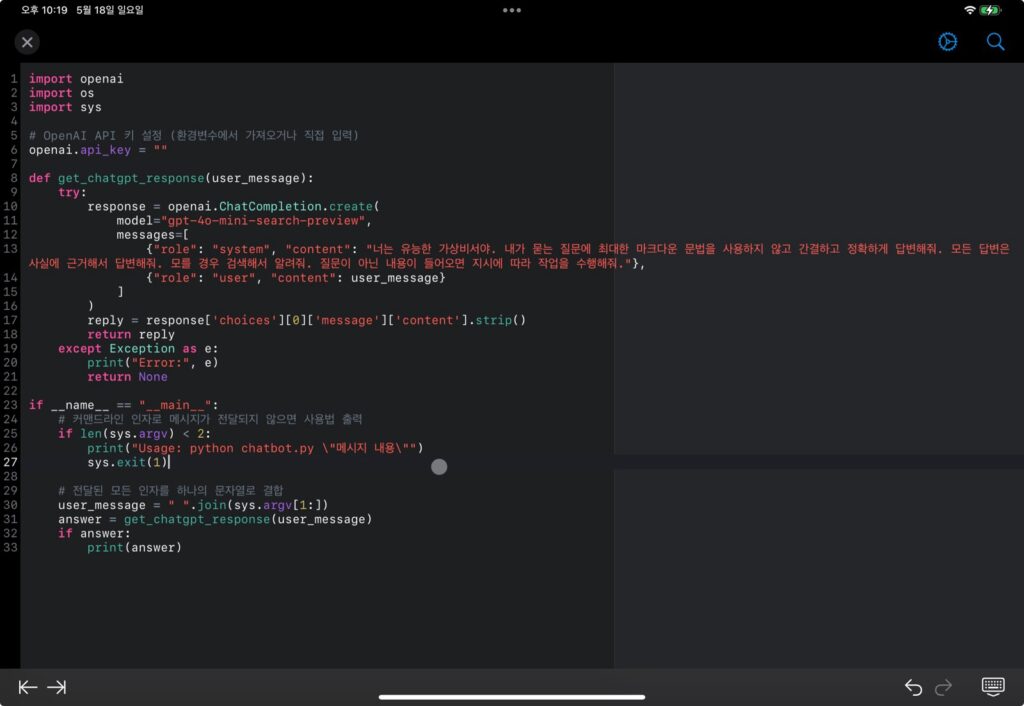Tap the 5월 18일 일요일 date
Screen dimensions: 1024x706
click(x=110, y=10)
